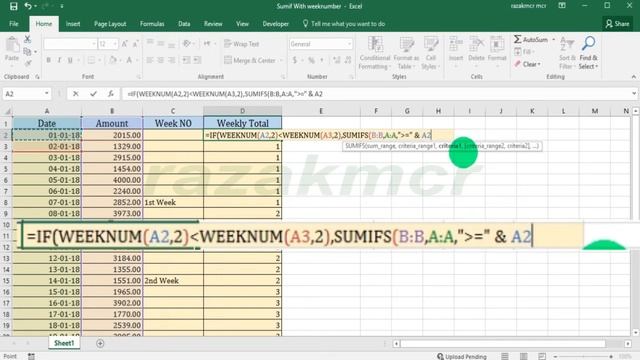640x360 pixels.
Task: Switch to the Developer tab
Action: coord(276,24)
